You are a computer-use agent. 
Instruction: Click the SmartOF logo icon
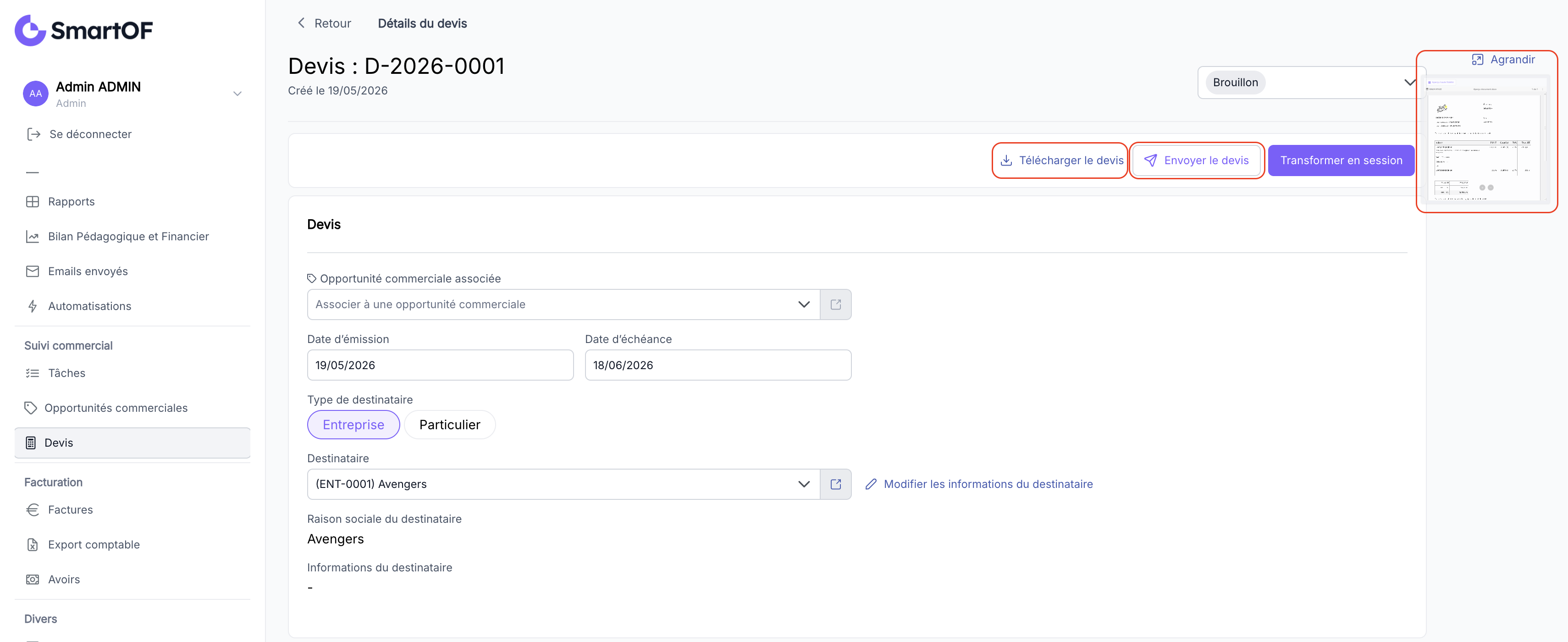[x=30, y=30]
